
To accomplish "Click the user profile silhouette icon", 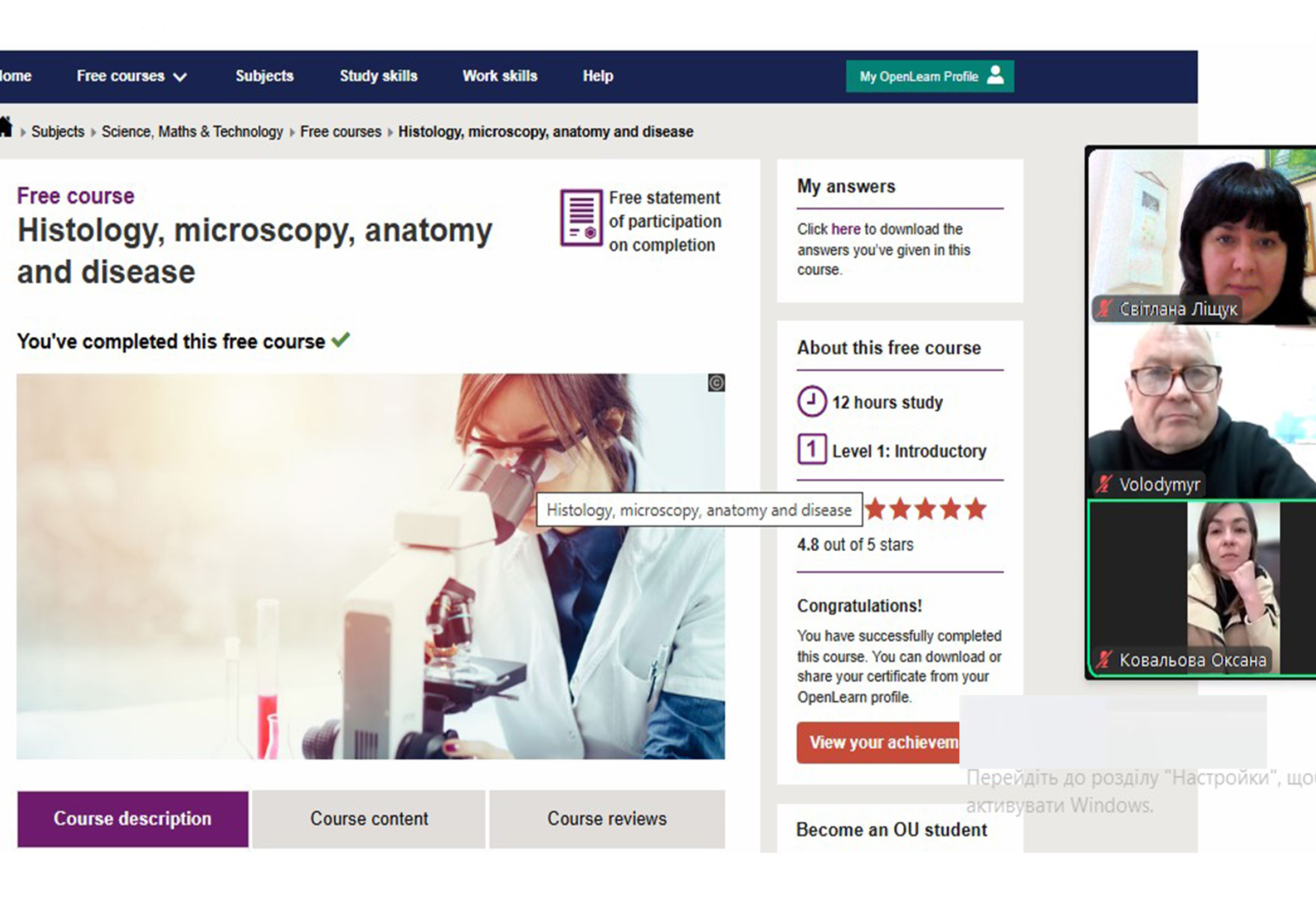I will [x=996, y=75].
